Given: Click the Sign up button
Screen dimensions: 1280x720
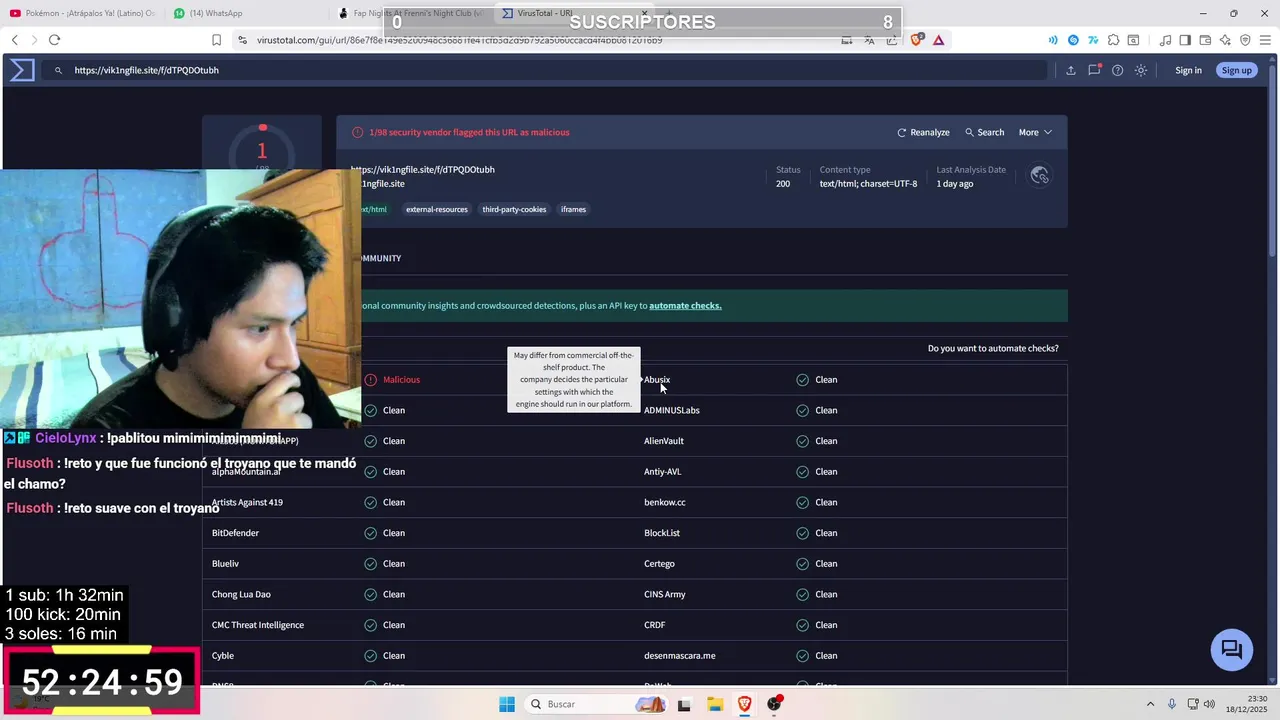Looking at the screenshot, I should click(x=1236, y=70).
